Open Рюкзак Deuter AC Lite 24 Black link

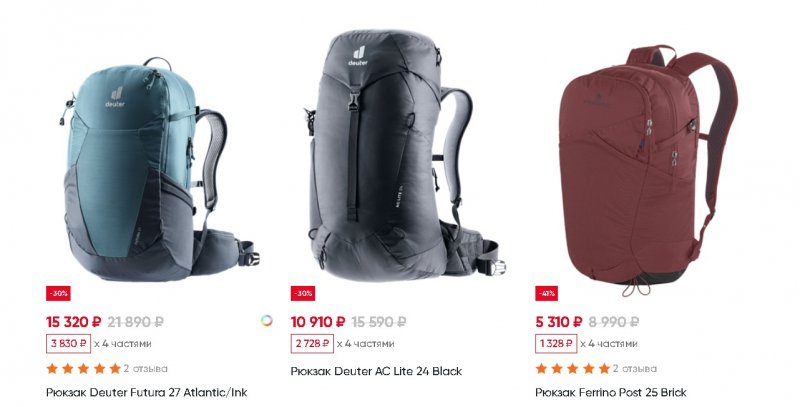click(x=377, y=371)
